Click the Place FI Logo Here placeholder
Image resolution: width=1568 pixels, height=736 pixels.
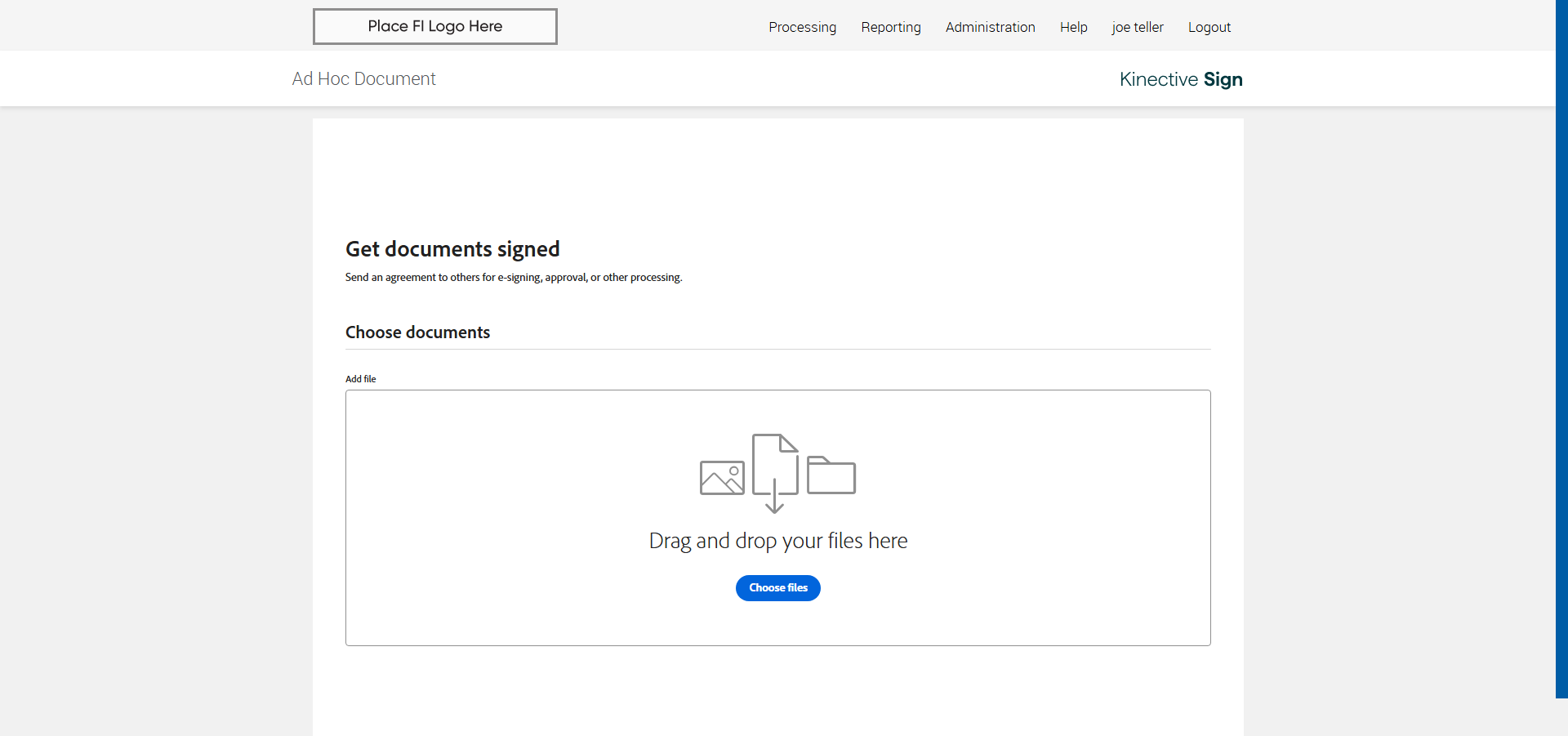pyautogui.click(x=435, y=26)
